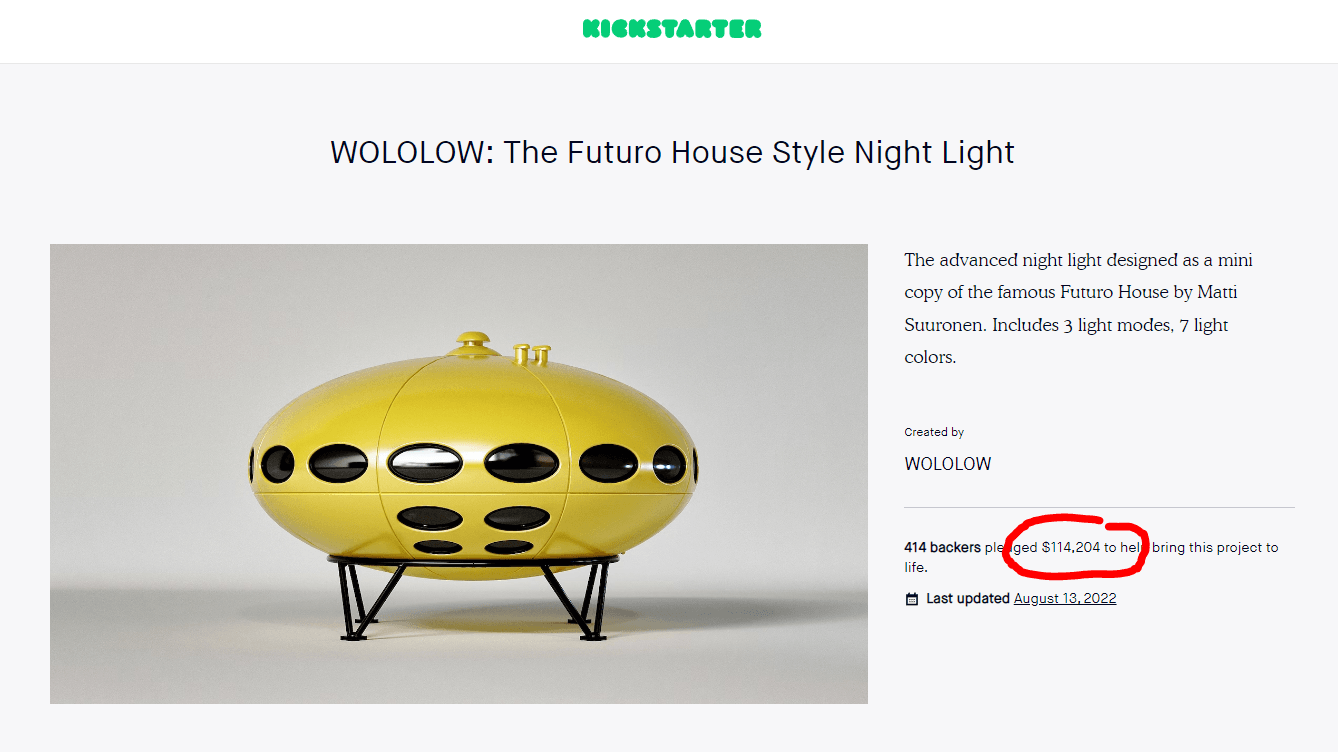Click the $114,204 pledged amount

pyautogui.click(x=1070, y=547)
